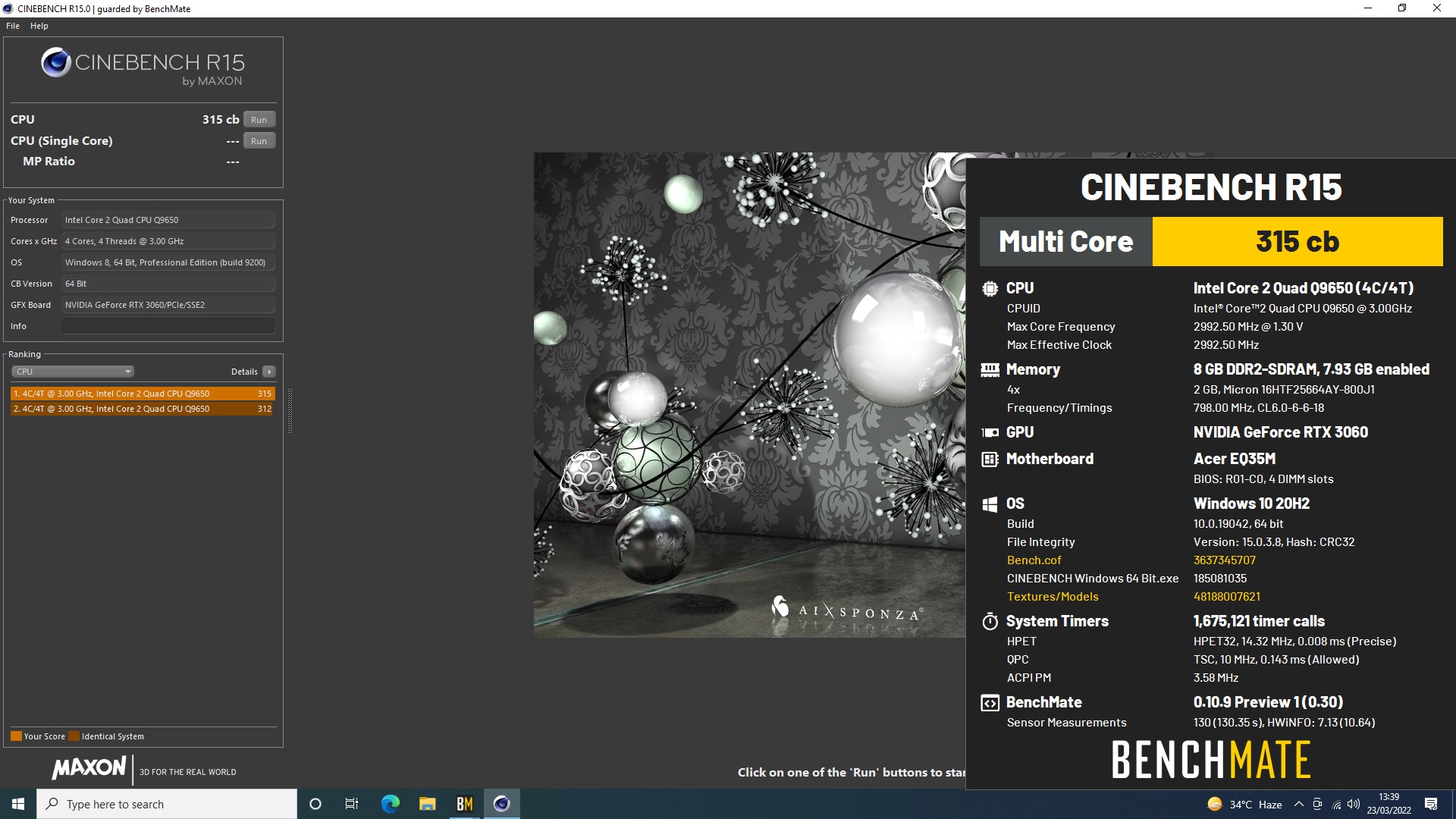Screen dimensions: 1456x819
Task: Open Cortana circle icon on taskbar
Action: [x=315, y=804]
